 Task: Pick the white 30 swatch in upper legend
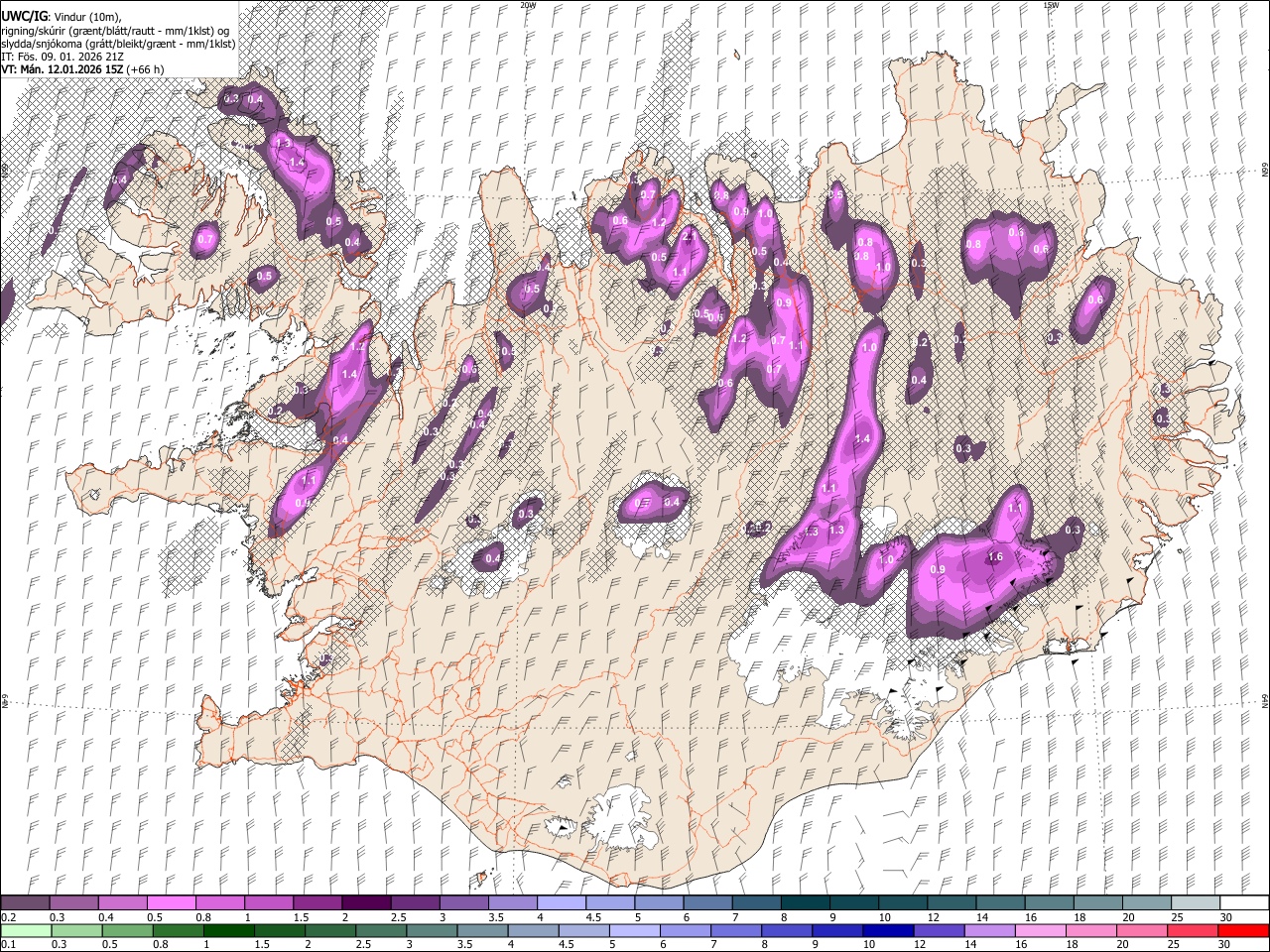coord(1242,902)
